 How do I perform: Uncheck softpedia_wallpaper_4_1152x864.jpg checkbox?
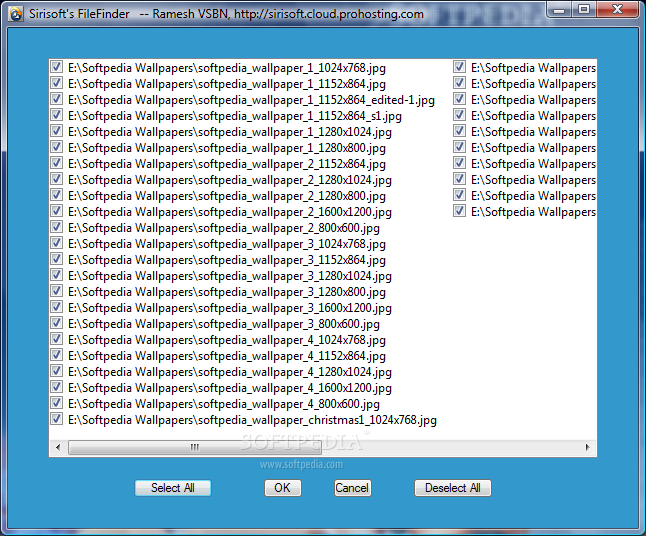point(56,355)
